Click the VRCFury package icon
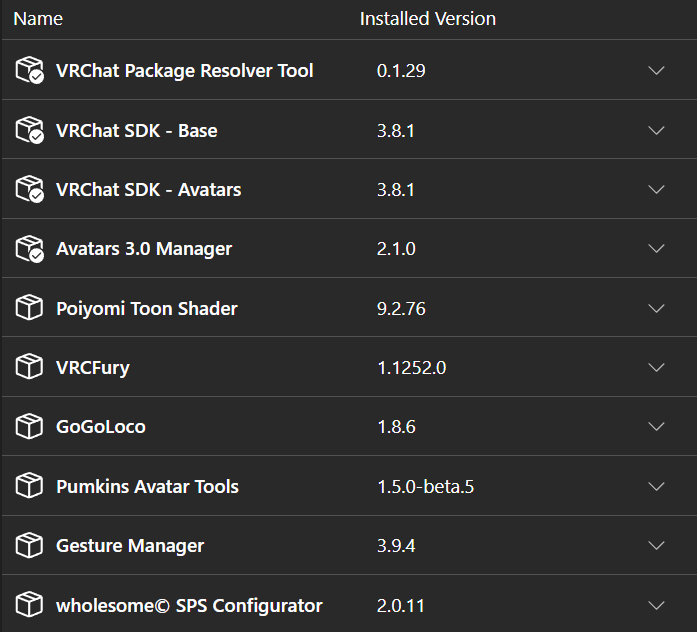Screen dimensions: 697x632 click(29, 367)
